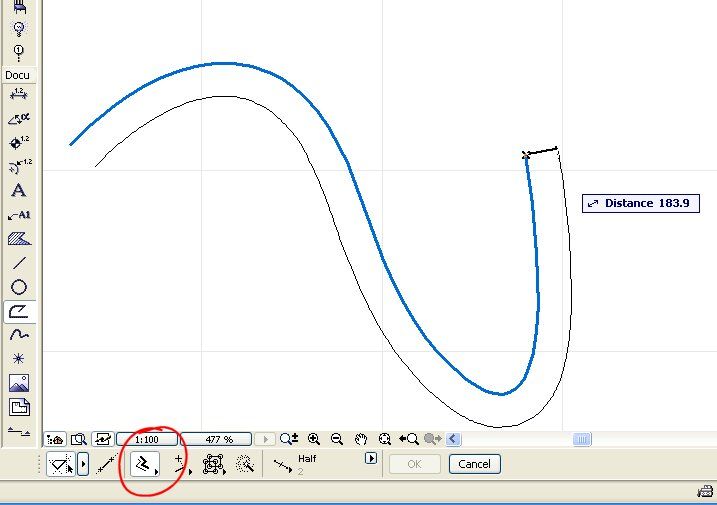Screen dimensions: 717x505
Task: Select the Level Dimension tool
Action: 19,142
